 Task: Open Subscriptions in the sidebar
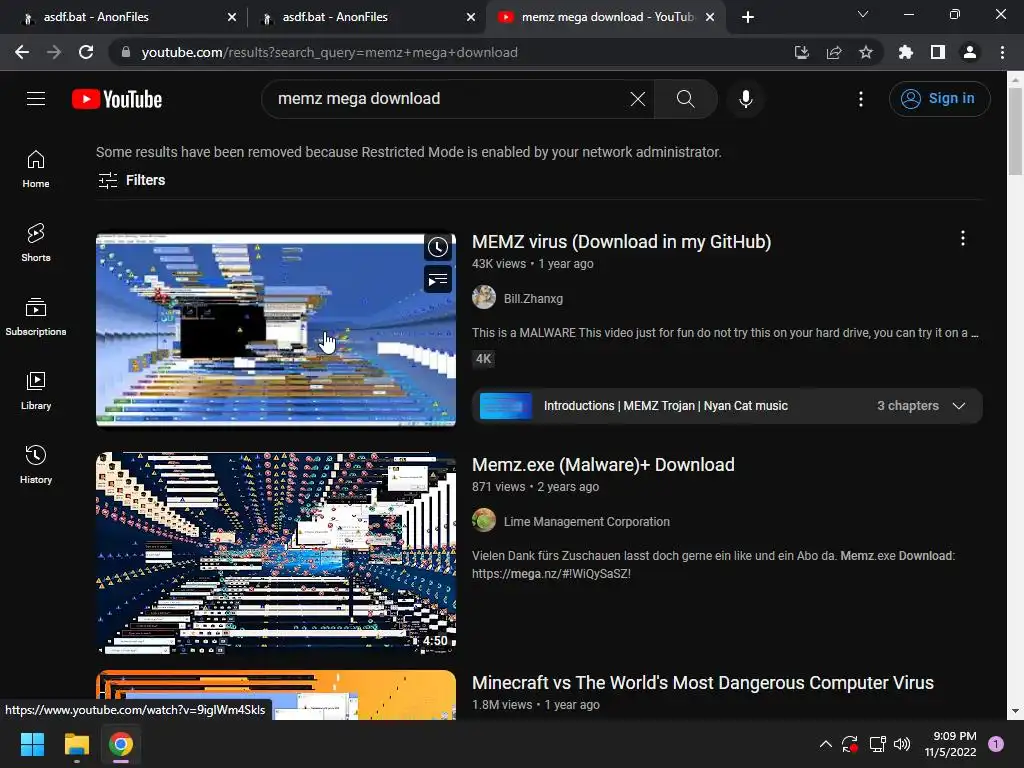pyautogui.click(x=36, y=317)
